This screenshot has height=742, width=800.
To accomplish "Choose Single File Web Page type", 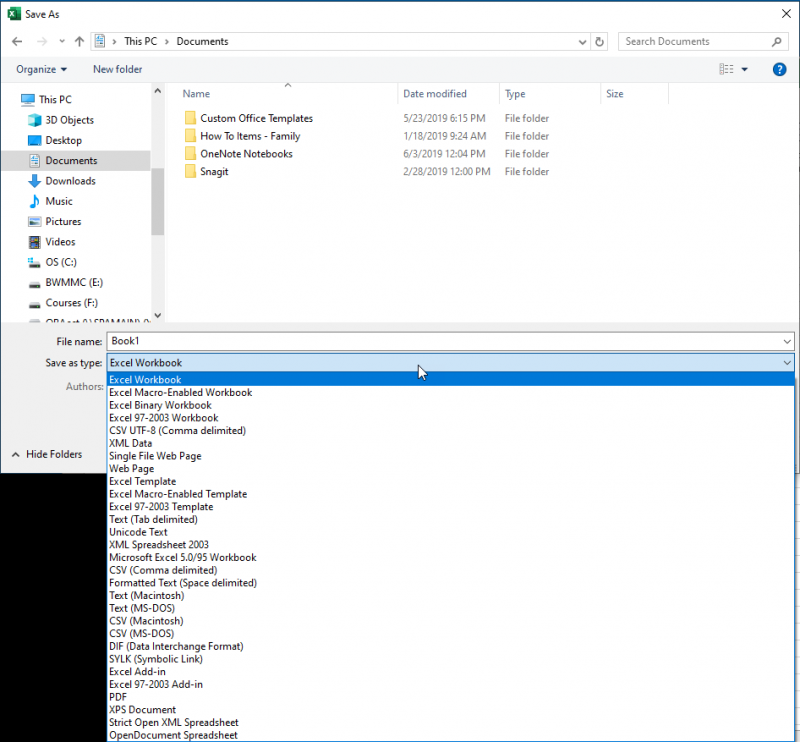I will [451, 456].
